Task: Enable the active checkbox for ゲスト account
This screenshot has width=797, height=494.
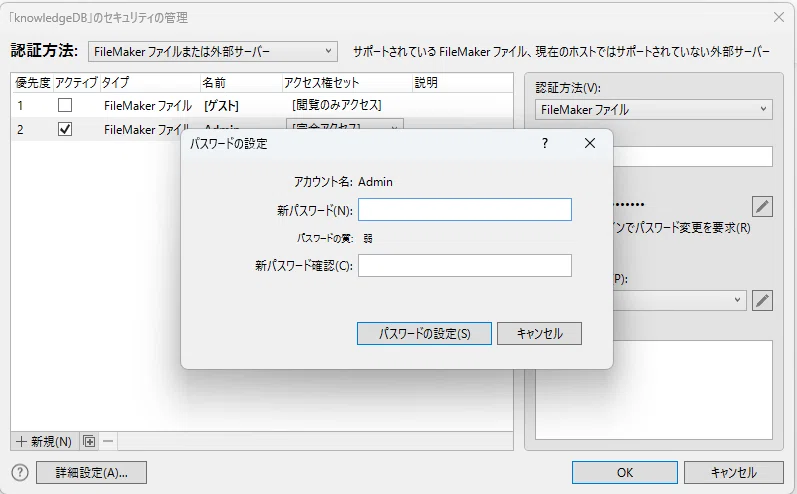Action: coord(65,105)
